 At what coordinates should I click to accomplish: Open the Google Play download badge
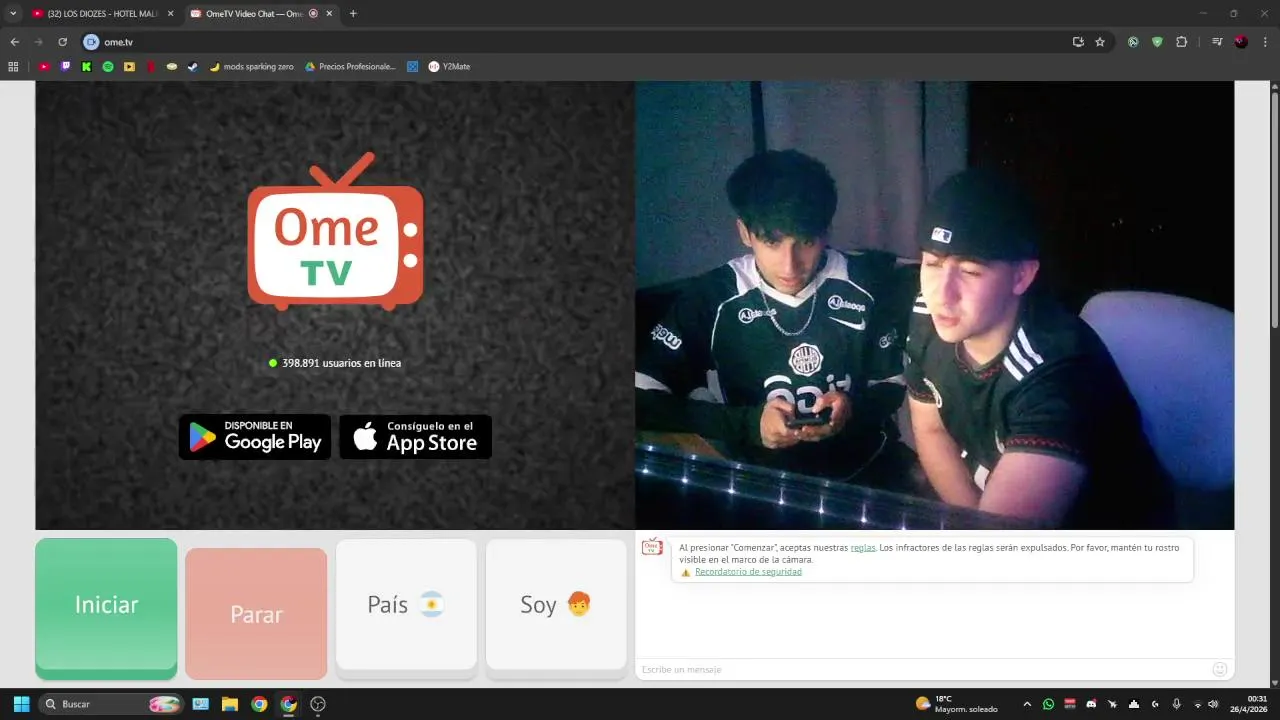[255, 437]
